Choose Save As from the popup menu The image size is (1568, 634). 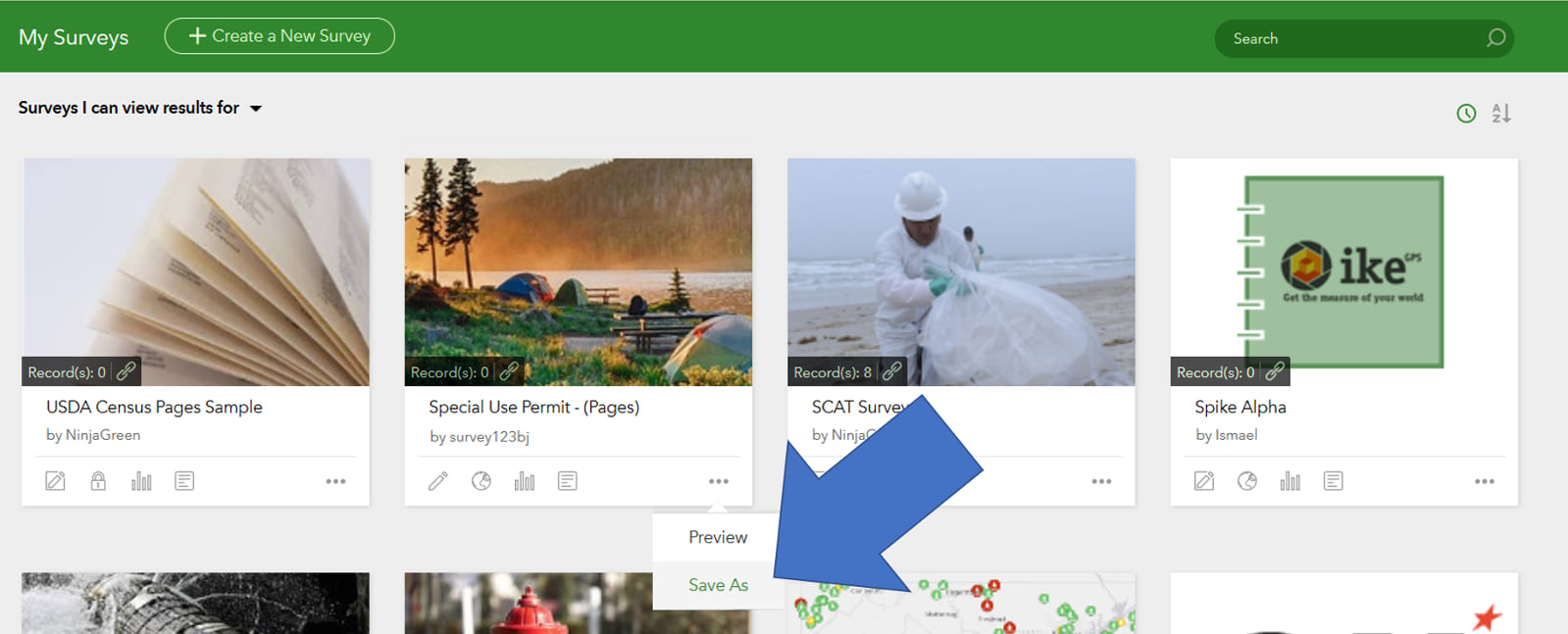point(717,585)
